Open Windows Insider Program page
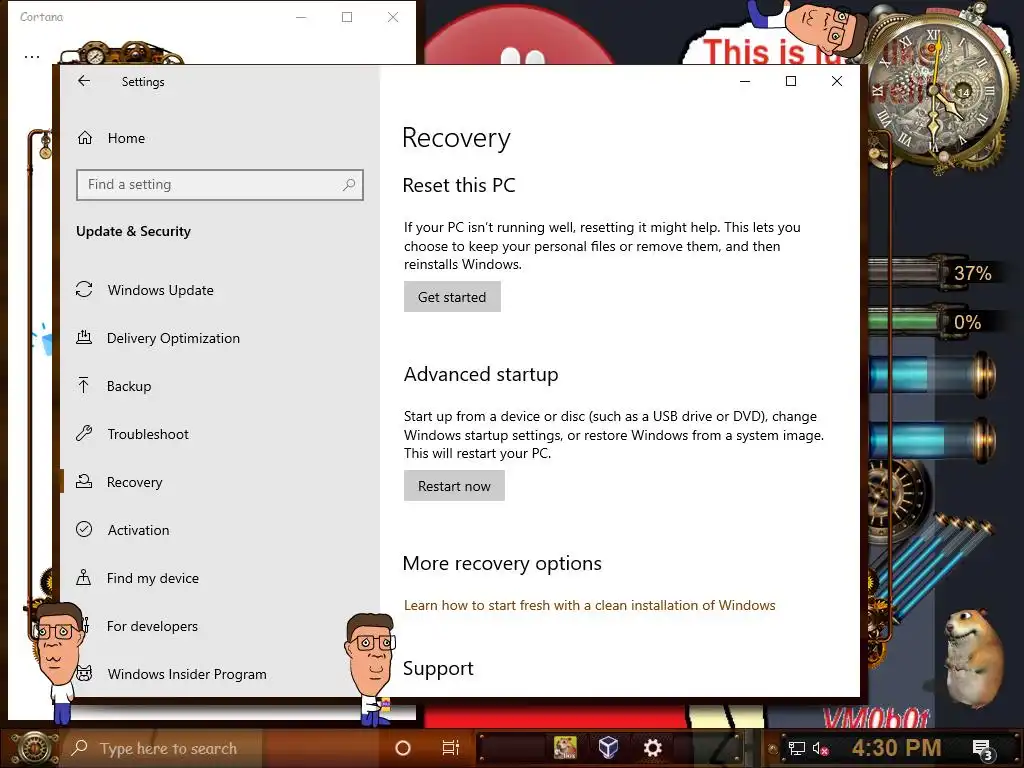The image size is (1024, 768). coord(187,674)
